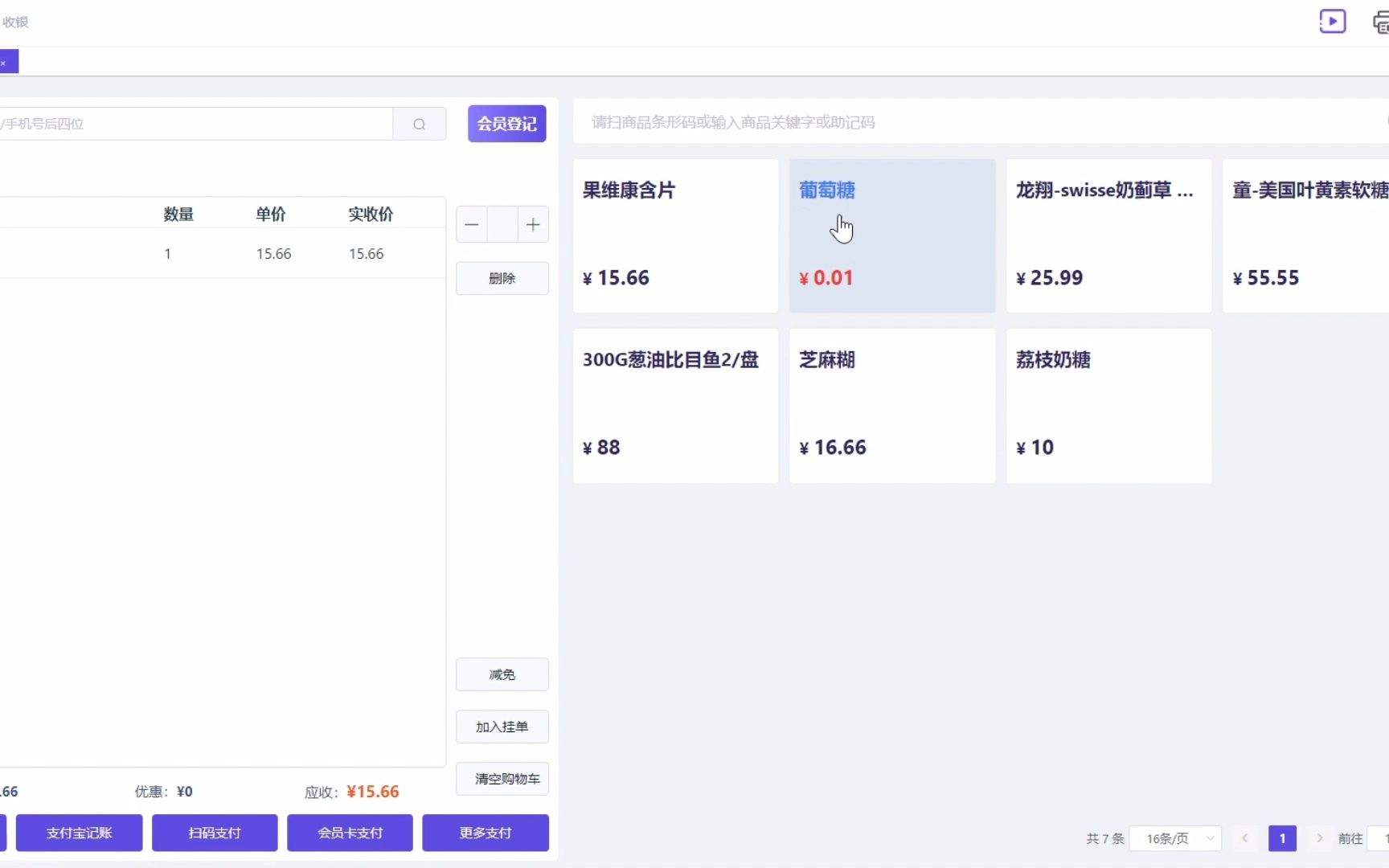Select page 1 in pagination
The height and width of the screenshot is (868, 1389).
point(1282,838)
